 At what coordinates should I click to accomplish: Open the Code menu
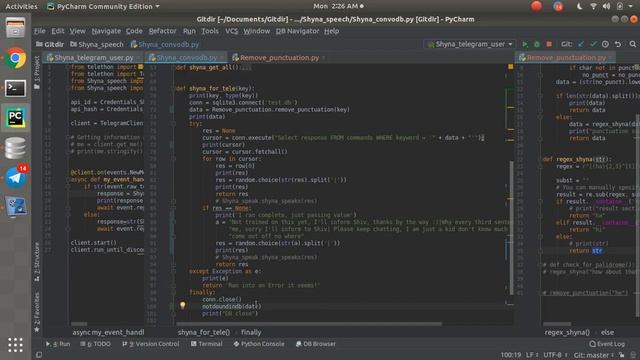(134, 31)
